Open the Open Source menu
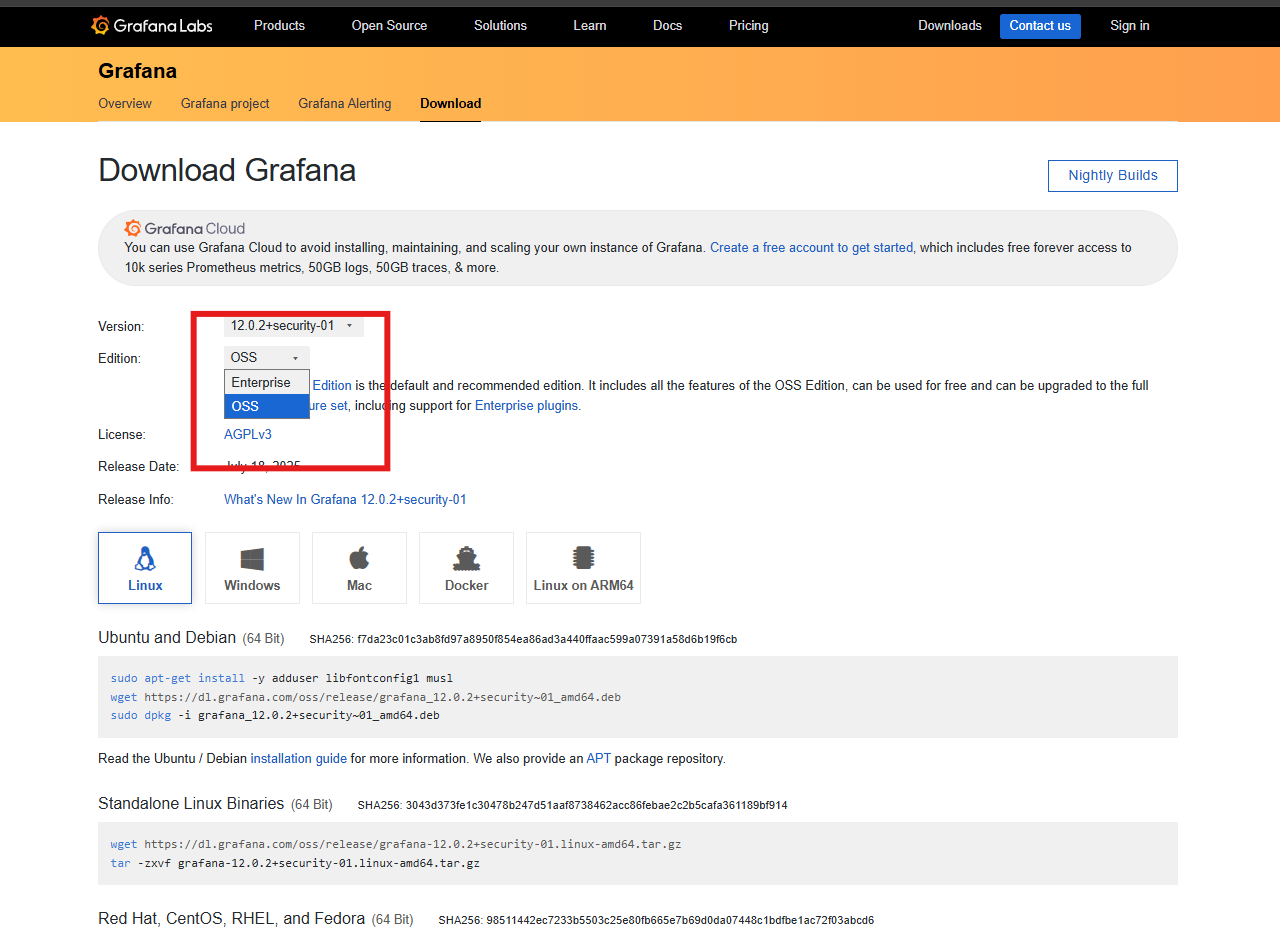 [x=389, y=25]
